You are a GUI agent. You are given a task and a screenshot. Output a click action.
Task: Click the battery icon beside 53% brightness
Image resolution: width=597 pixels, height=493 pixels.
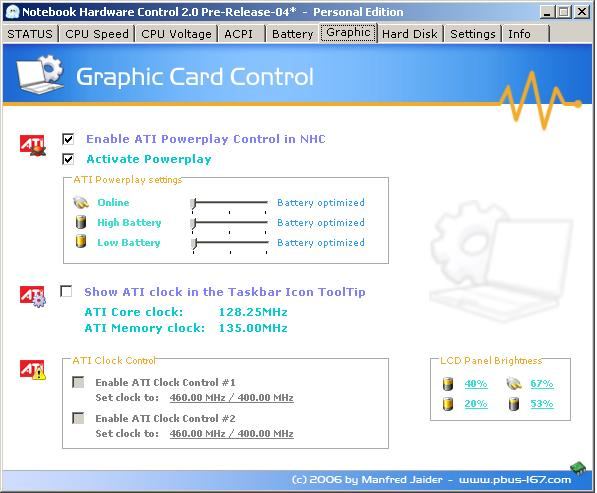[x=514, y=404]
